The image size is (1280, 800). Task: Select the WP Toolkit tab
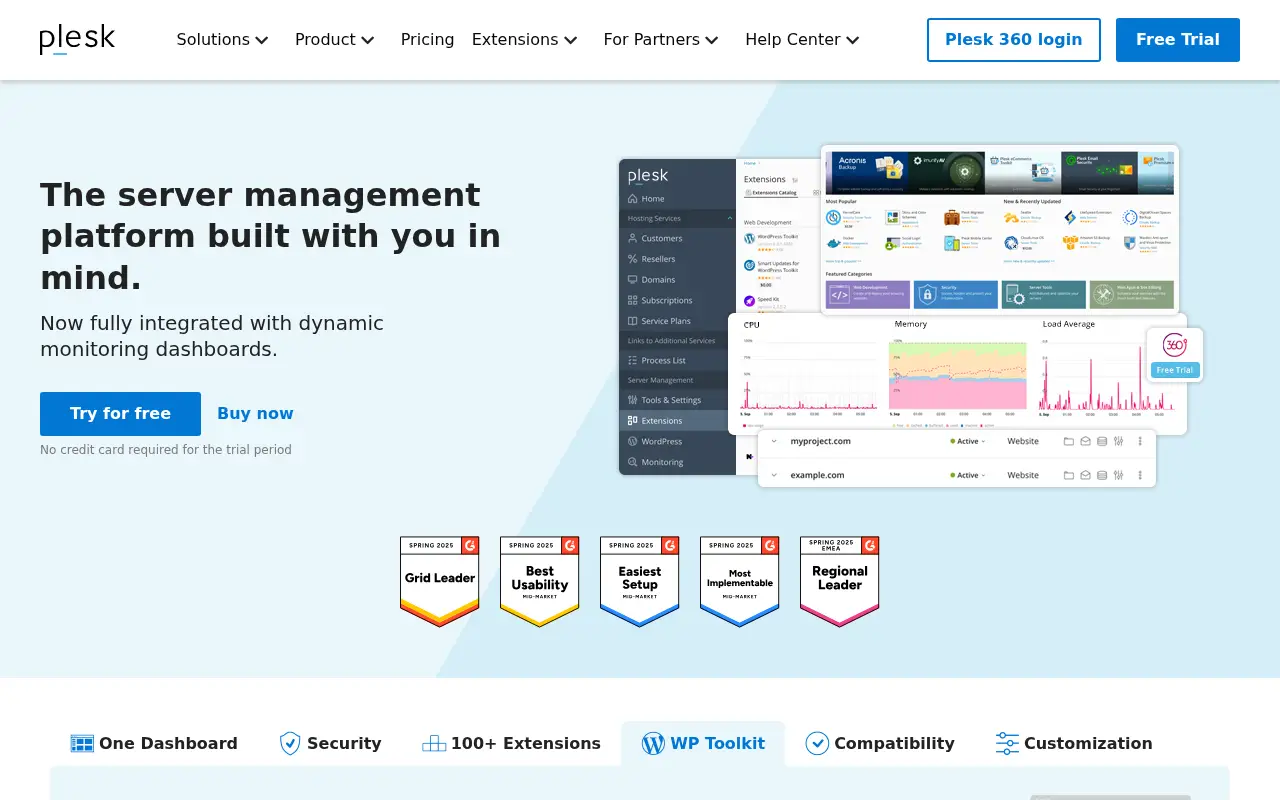pyautogui.click(x=703, y=743)
